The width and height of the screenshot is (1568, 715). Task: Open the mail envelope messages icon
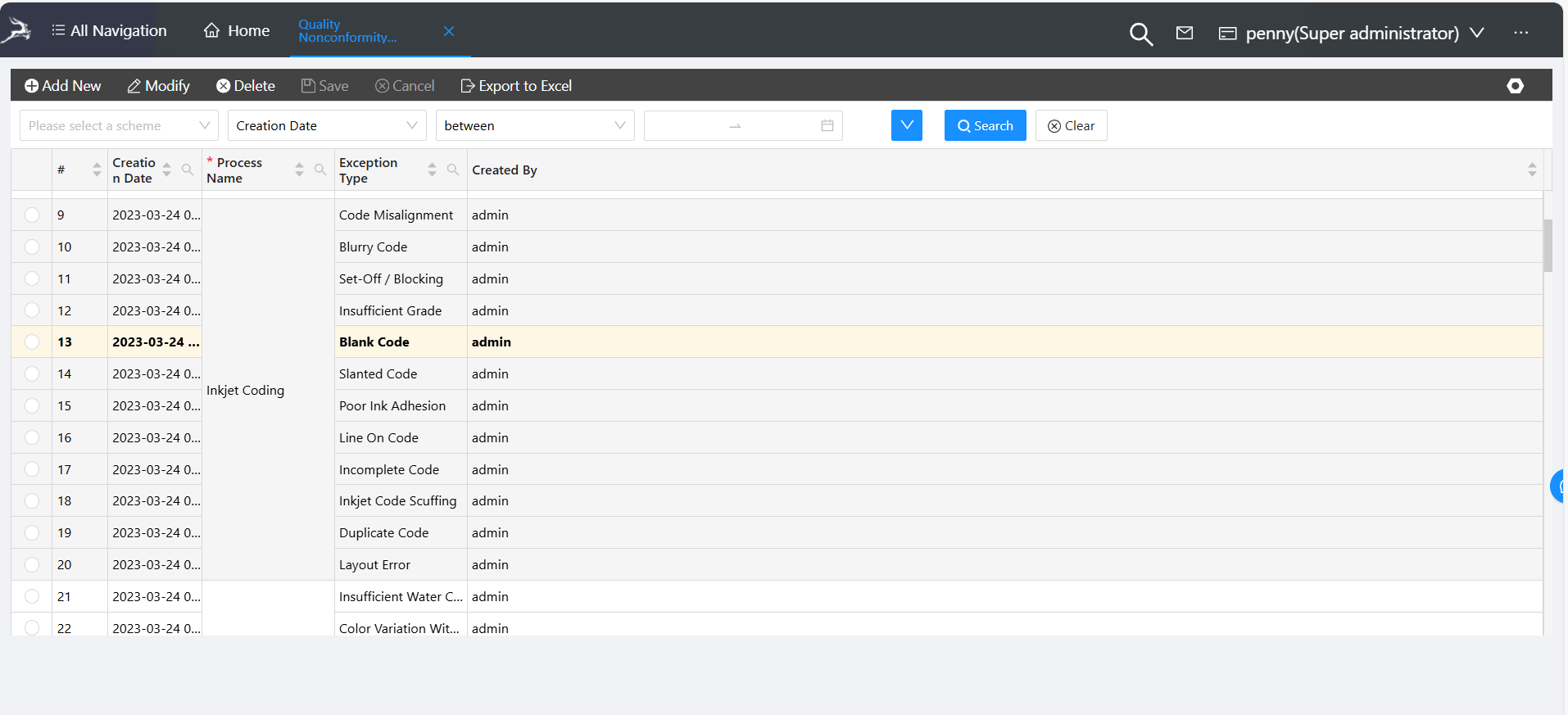point(1184,33)
